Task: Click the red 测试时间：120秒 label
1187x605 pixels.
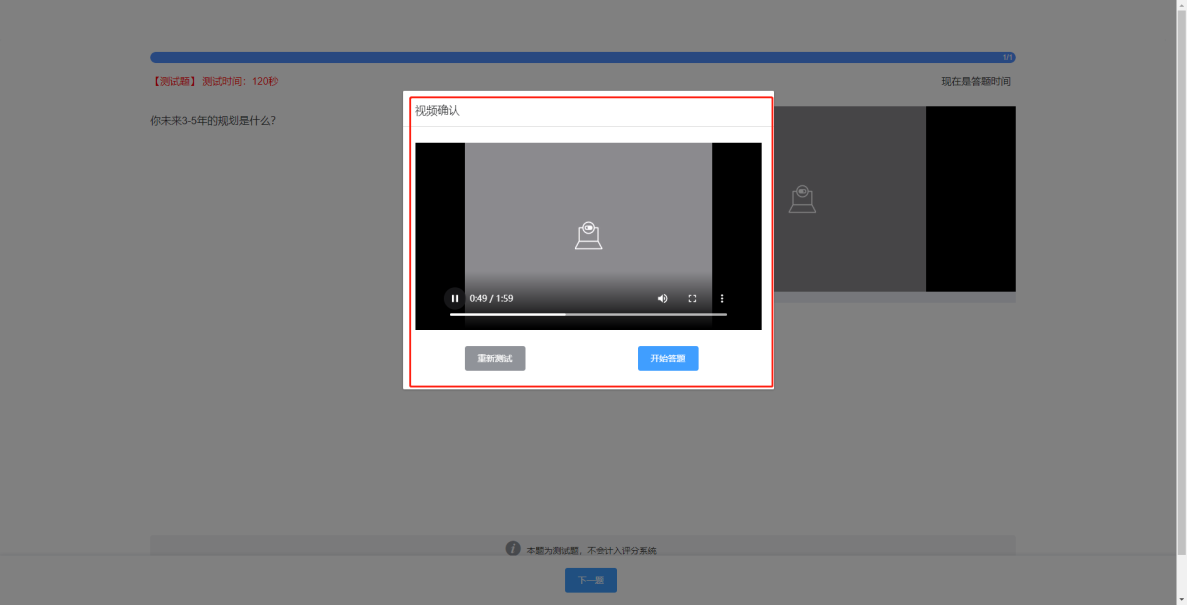Action: (x=240, y=82)
